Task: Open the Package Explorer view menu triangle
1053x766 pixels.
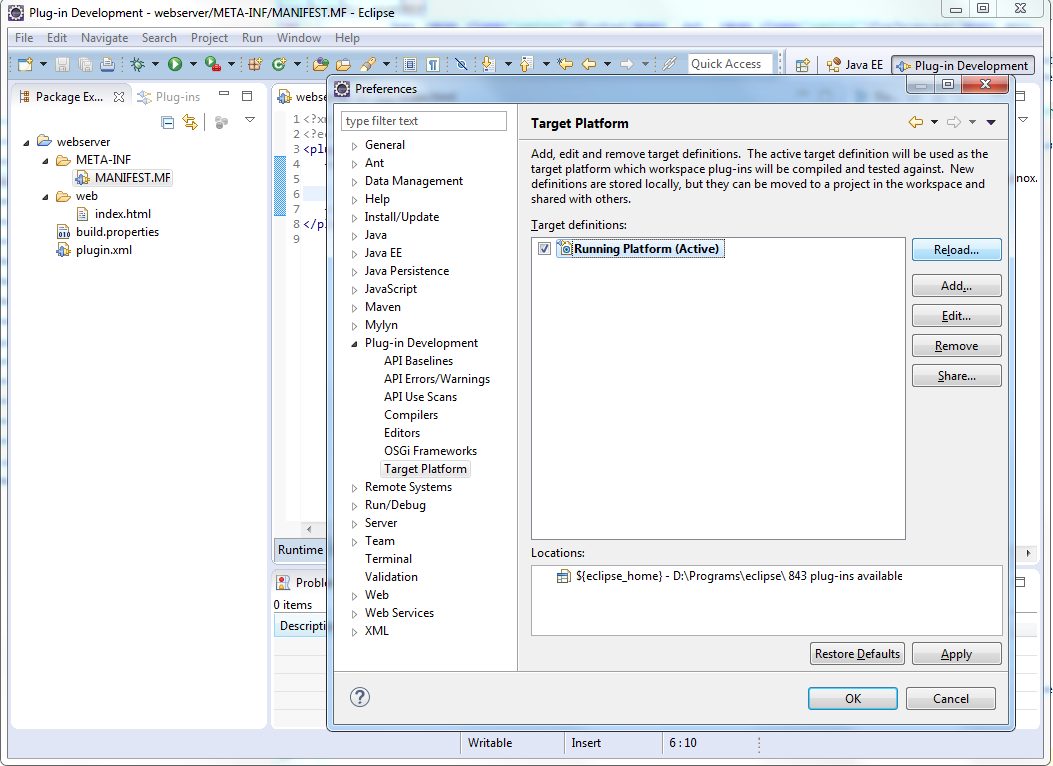Action: pos(250,119)
